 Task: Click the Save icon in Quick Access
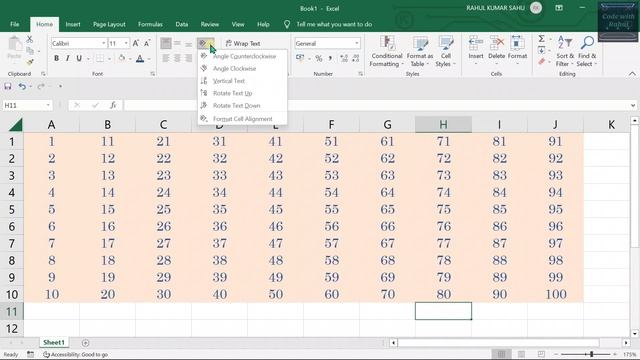coord(8,86)
